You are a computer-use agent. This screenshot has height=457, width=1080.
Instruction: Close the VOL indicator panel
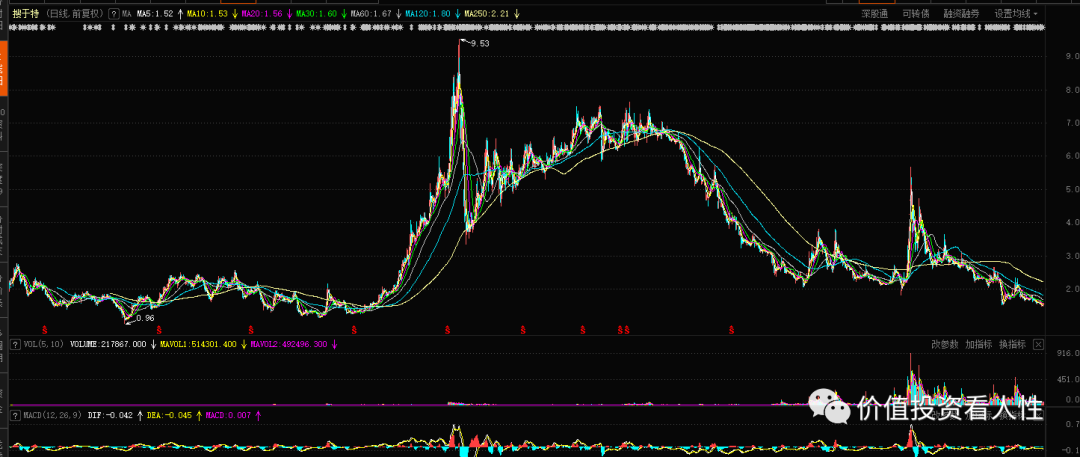click(x=1039, y=345)
